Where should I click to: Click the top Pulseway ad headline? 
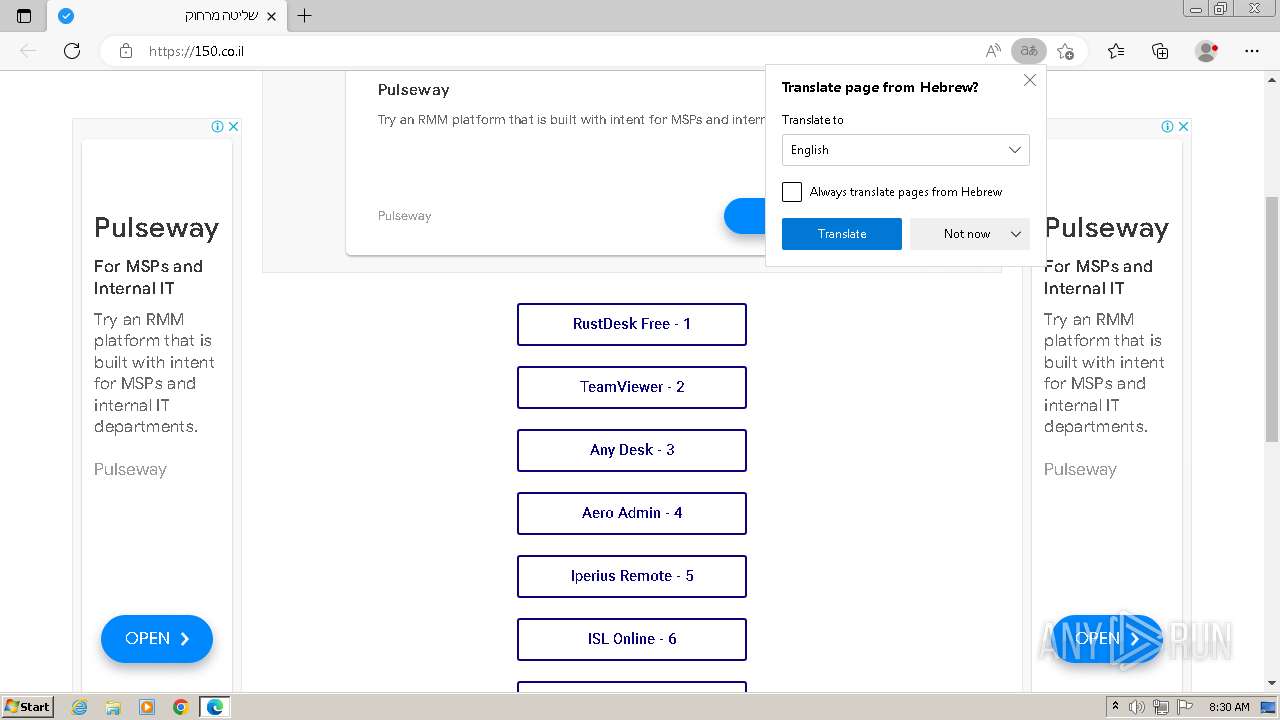point(413,90)
